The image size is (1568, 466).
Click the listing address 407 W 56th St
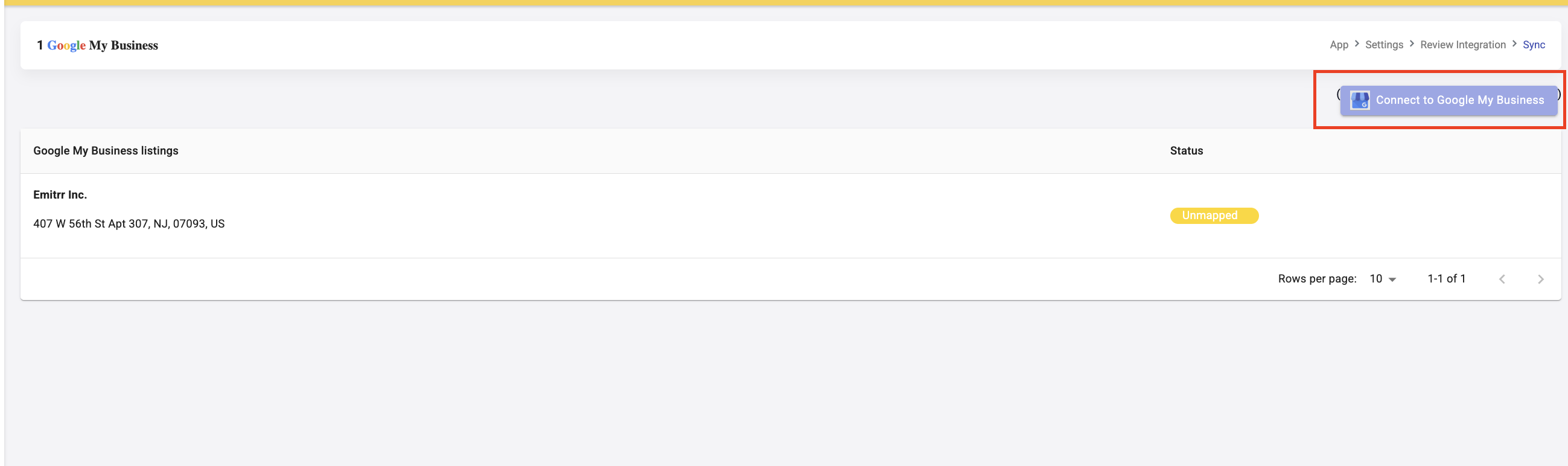(129, 223)
